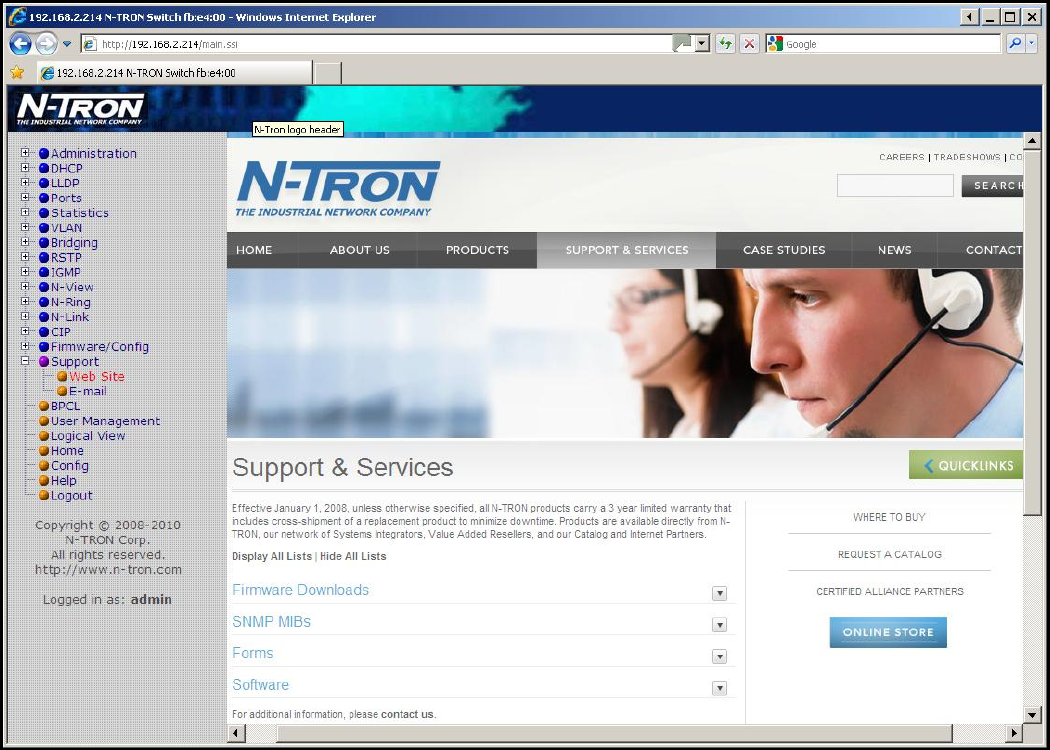Click the Refresh page icon
1050x750 pixels.
[x=724, y=44]
